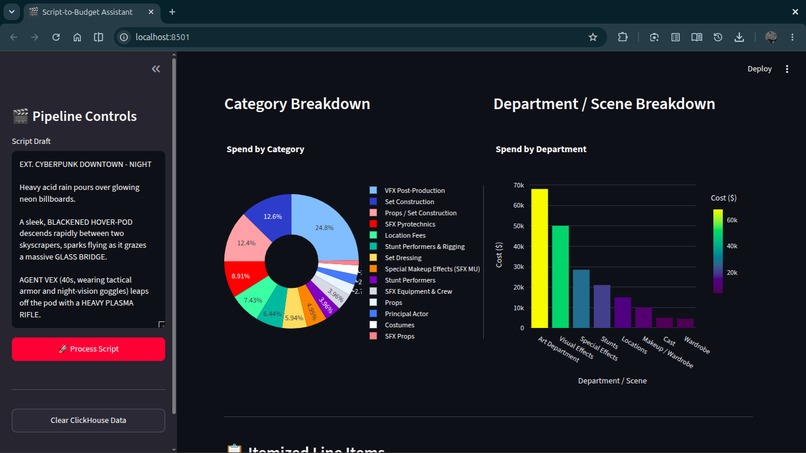Click the Department / Scene axis label

pyautogui.click(x=612, y=381)
